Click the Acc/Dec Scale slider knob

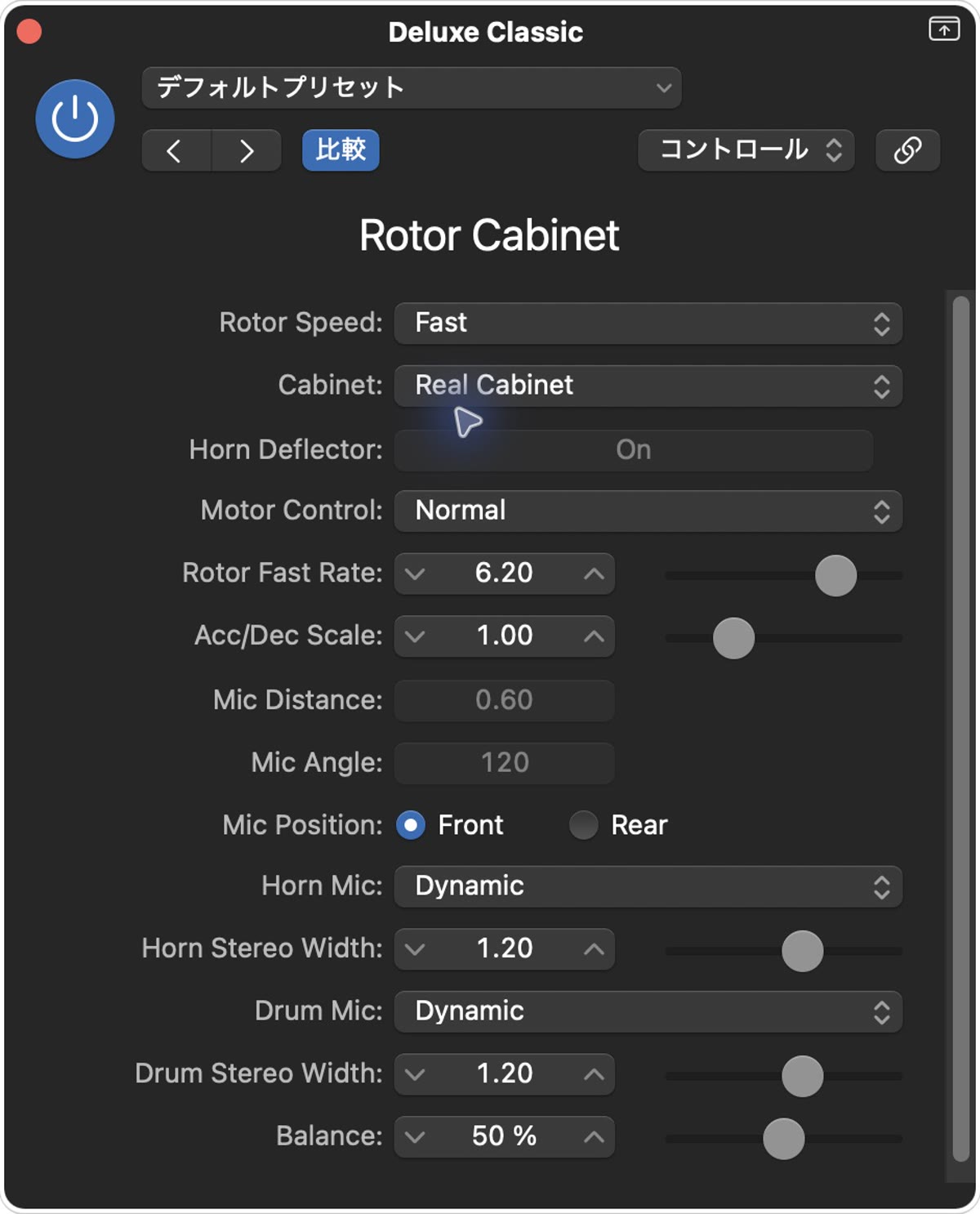pos(733,638)
